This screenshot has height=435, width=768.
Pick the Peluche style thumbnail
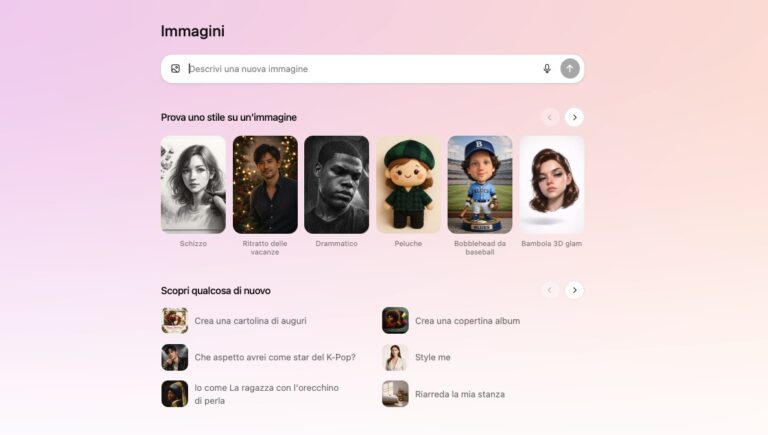(408, 185)
